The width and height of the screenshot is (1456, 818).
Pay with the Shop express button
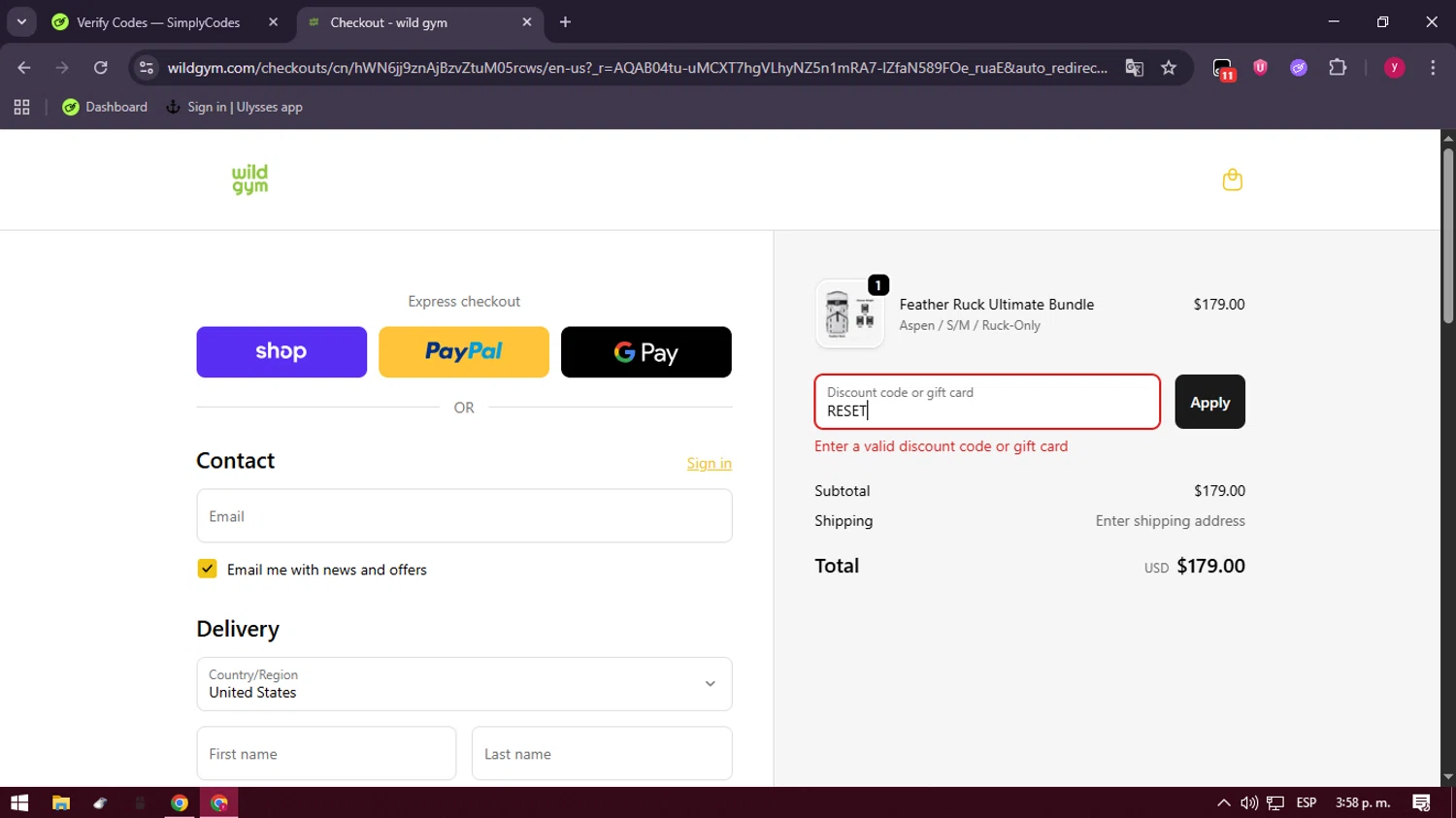click(281, 351)
